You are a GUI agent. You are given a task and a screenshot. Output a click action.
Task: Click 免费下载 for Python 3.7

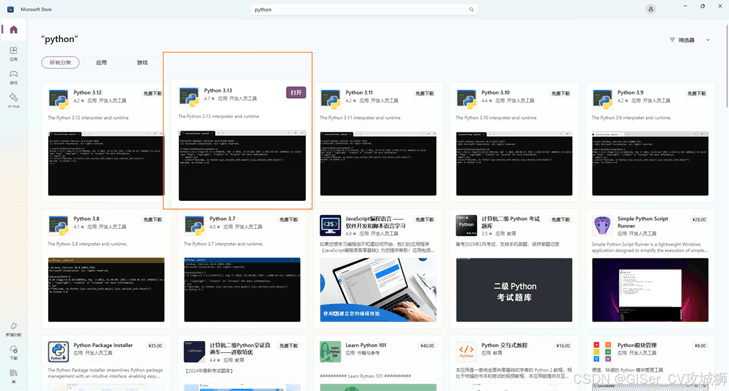[288, 219]
